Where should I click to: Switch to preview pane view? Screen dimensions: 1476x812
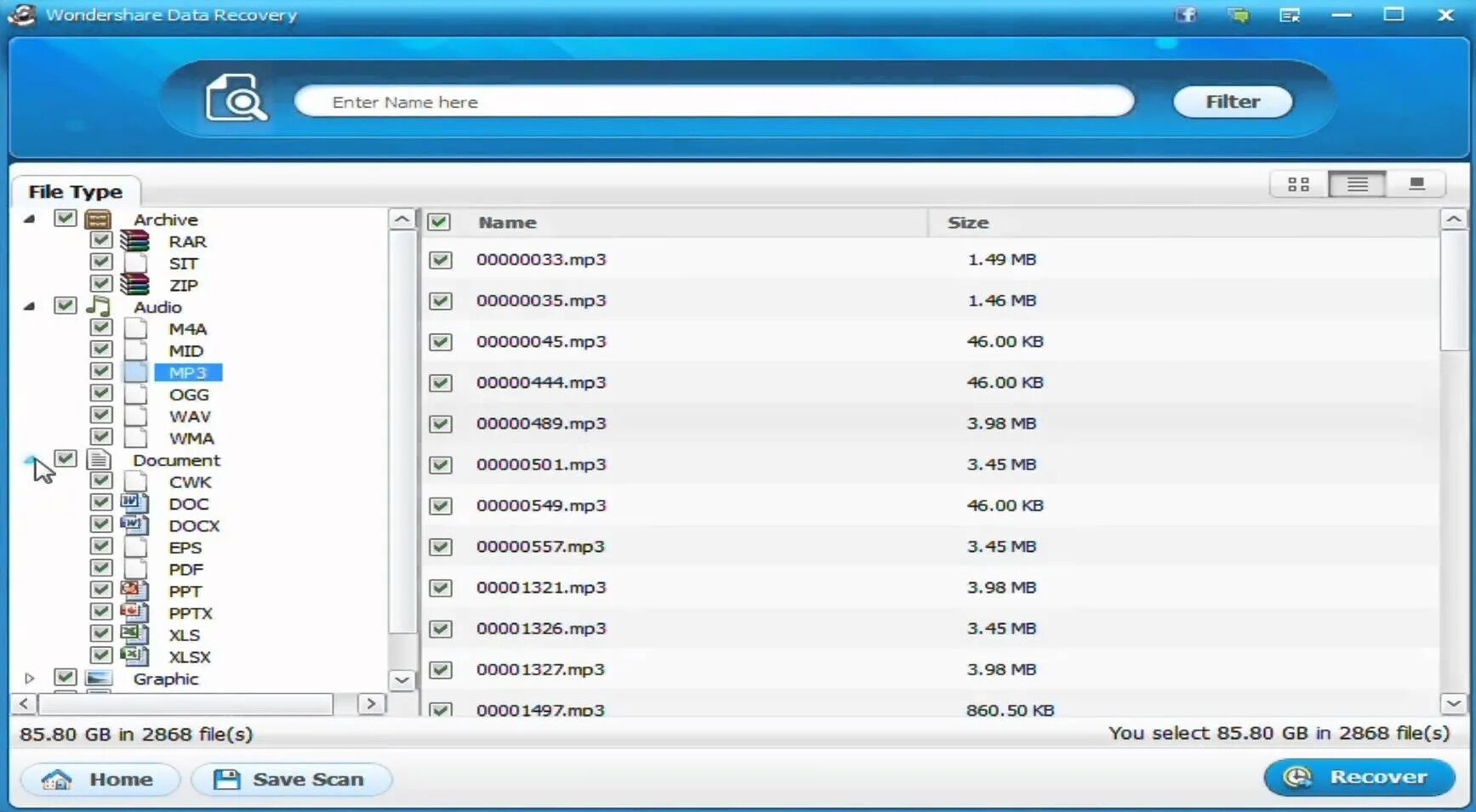tap(1416, 184)
